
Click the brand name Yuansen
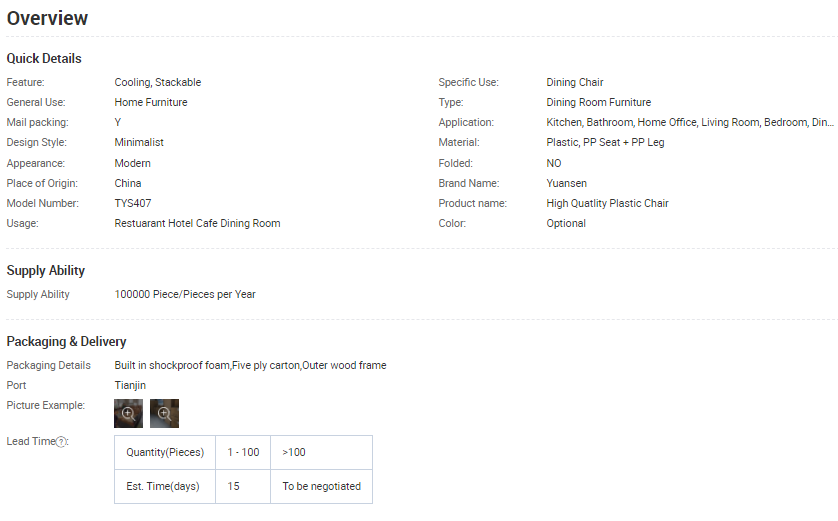click(567, 183)
